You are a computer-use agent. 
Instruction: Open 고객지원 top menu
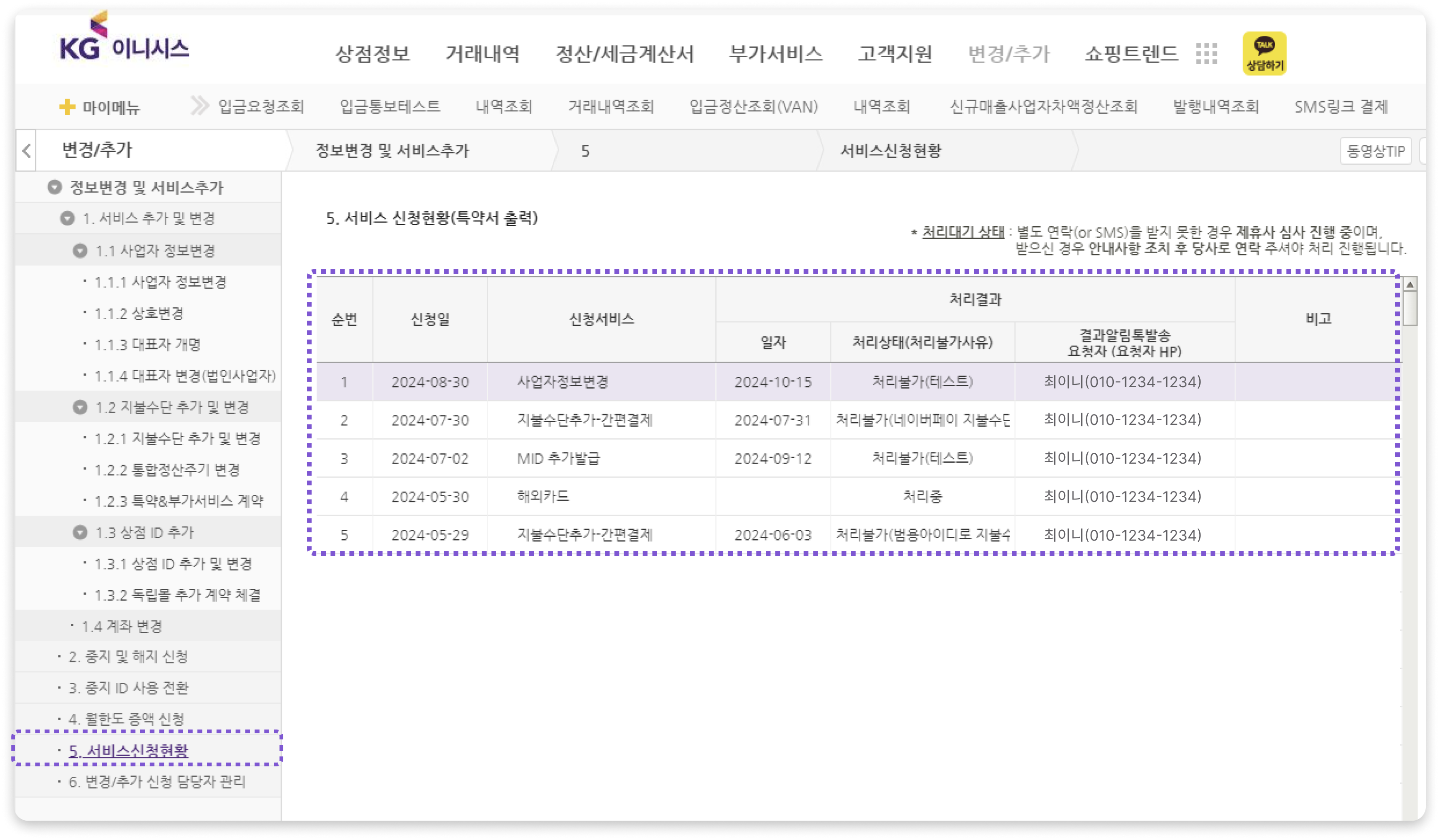[895, 54]
